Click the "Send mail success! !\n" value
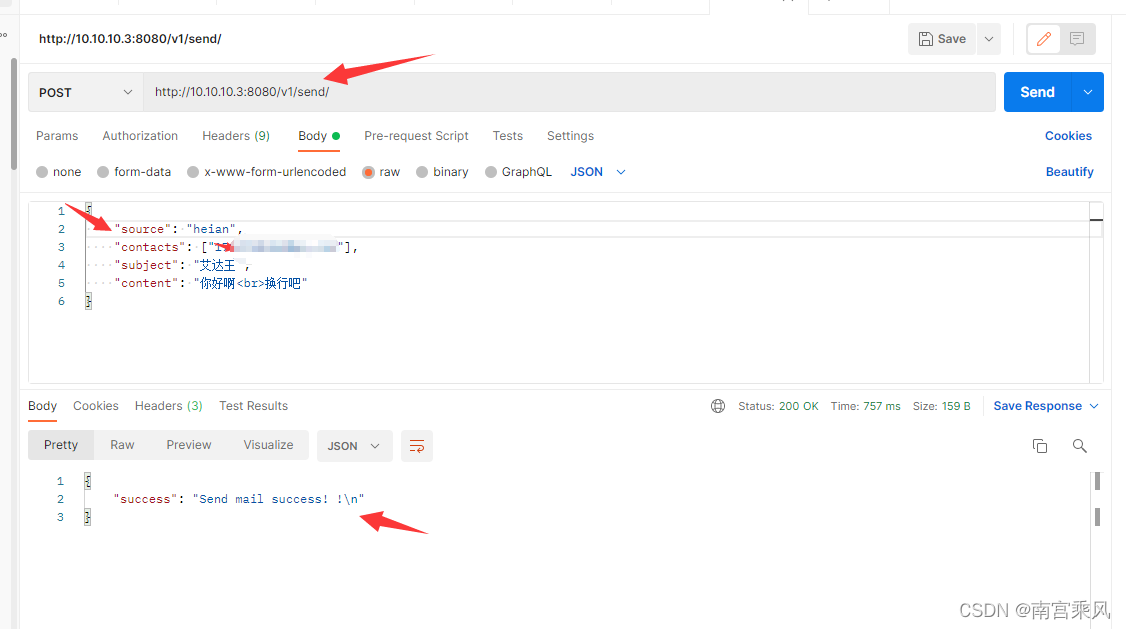1126x629 pixels. point(278,499)
